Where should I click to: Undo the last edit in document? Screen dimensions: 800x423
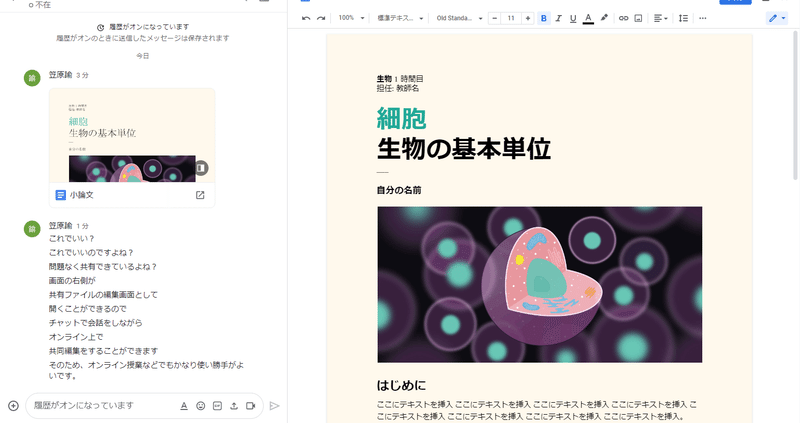306,18
